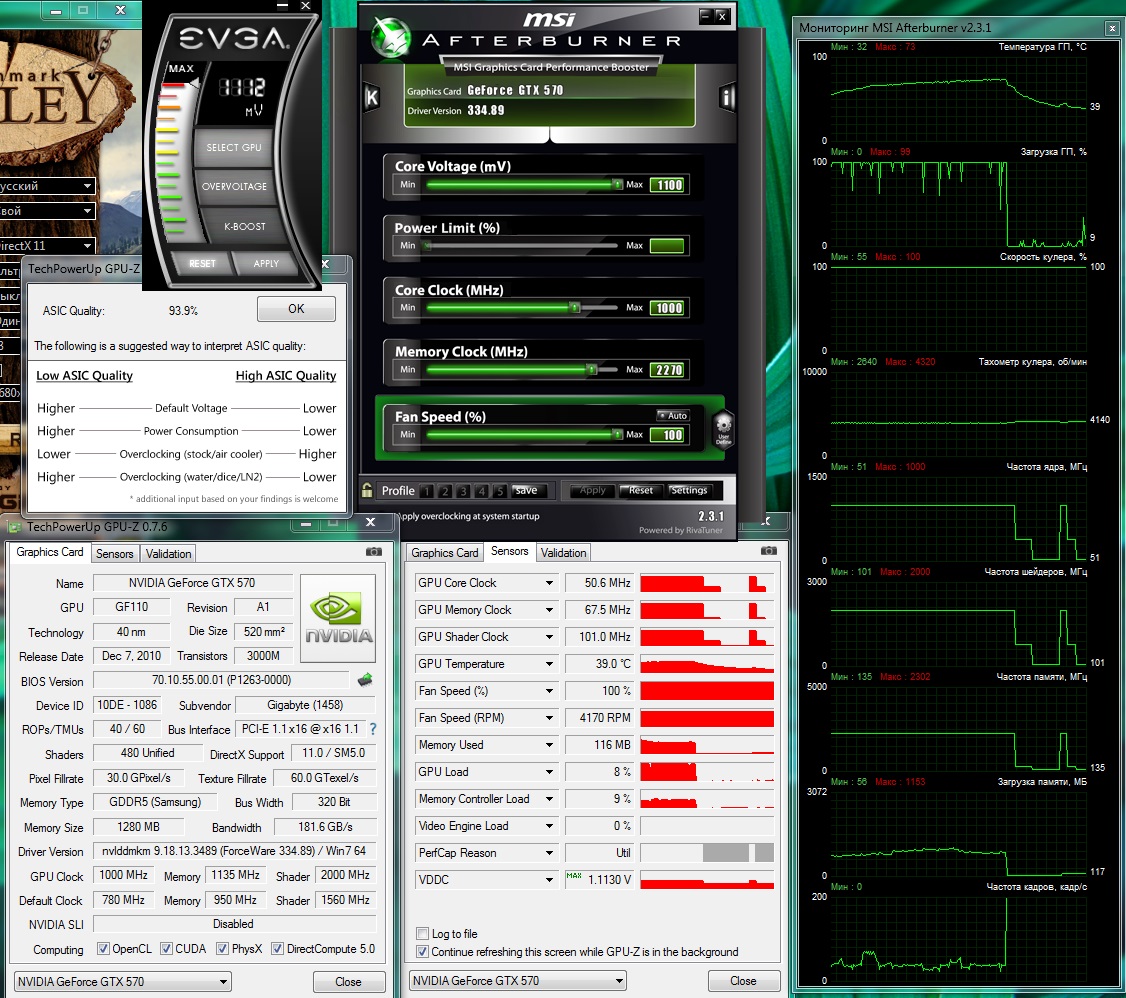Uncheck Continue refreshing in background checkbox
The width and height of the screenshot is (1126, 998).
click(423, 951)
